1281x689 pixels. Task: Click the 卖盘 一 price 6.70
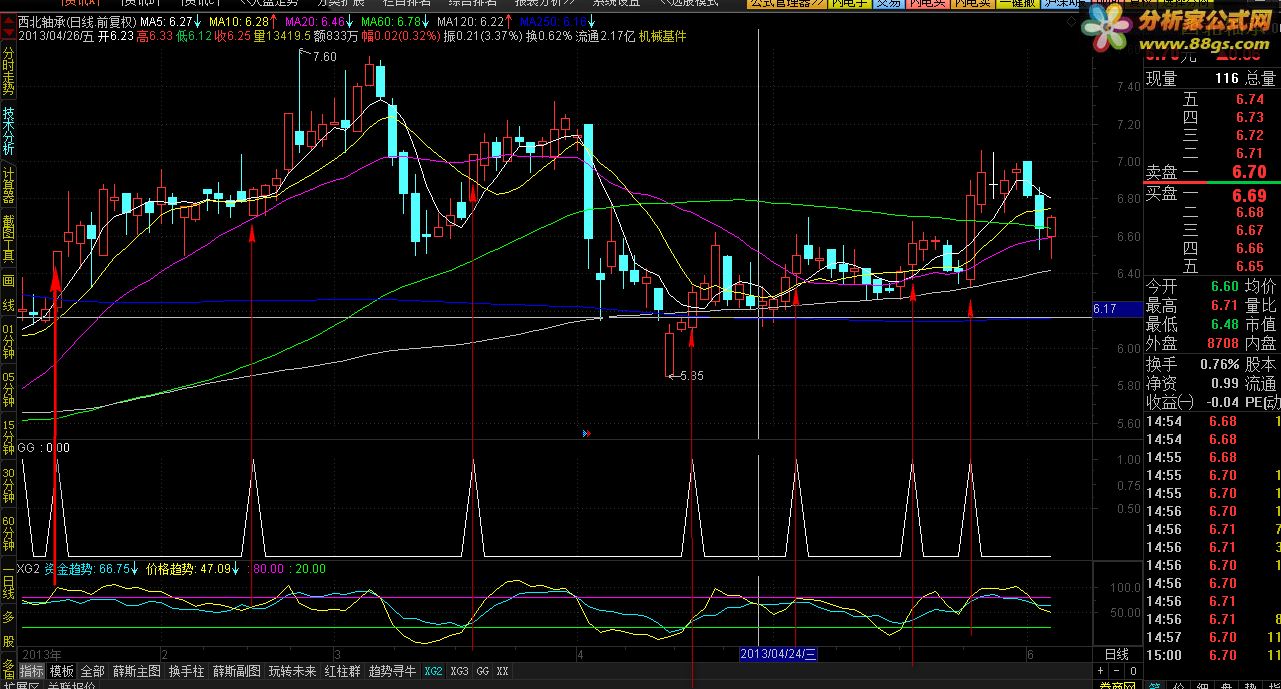[1250, 172]
